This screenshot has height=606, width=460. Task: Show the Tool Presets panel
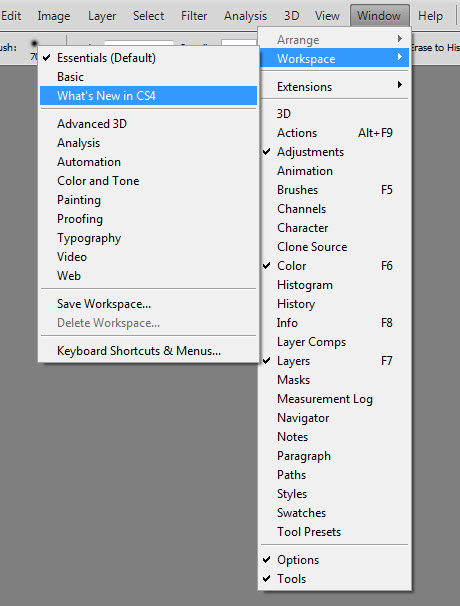[334, 532]
